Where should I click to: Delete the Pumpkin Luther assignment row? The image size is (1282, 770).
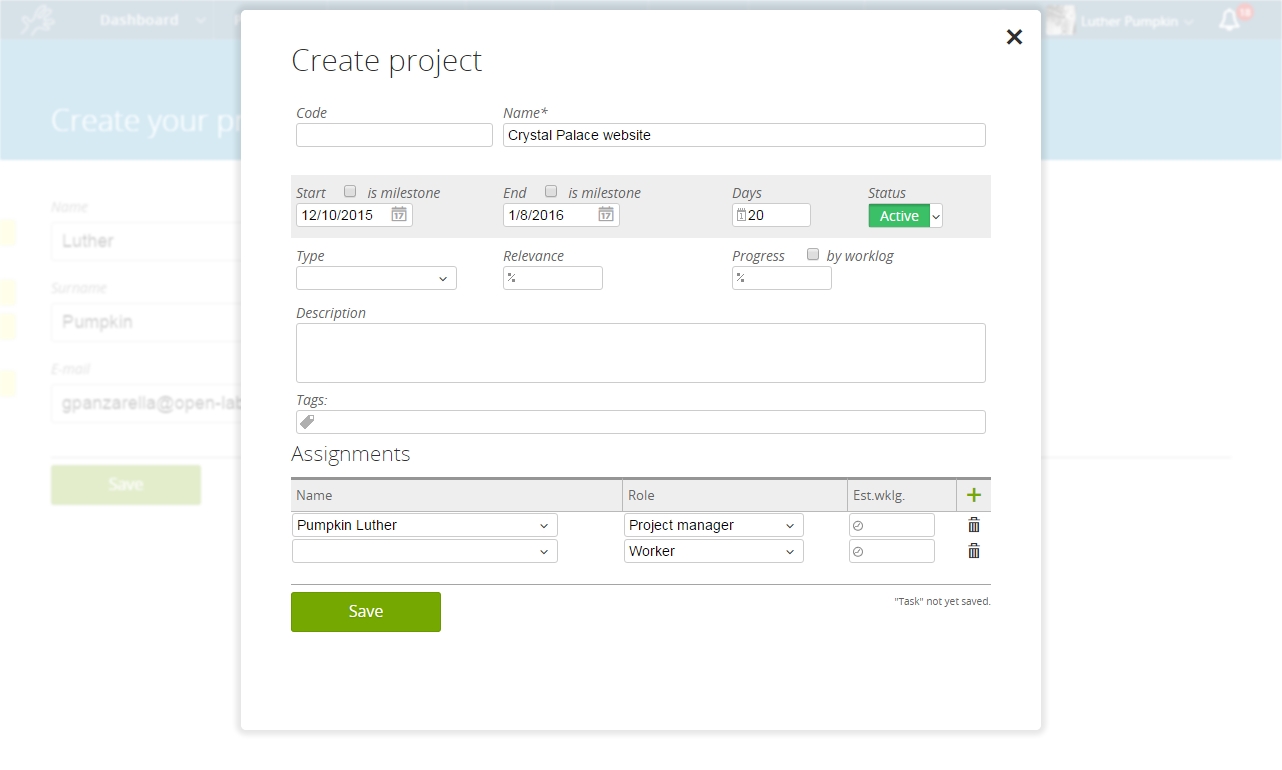pos(974,525)
